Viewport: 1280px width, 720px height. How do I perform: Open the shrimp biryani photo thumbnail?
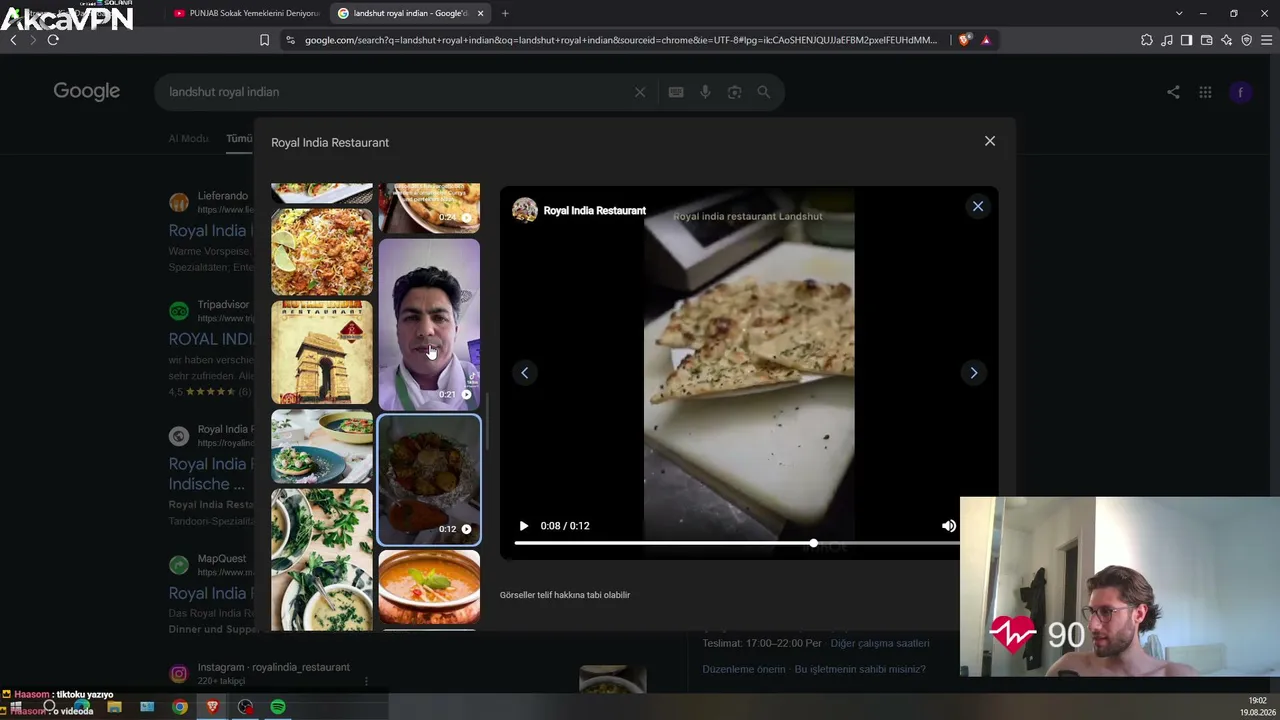[322, 252]
